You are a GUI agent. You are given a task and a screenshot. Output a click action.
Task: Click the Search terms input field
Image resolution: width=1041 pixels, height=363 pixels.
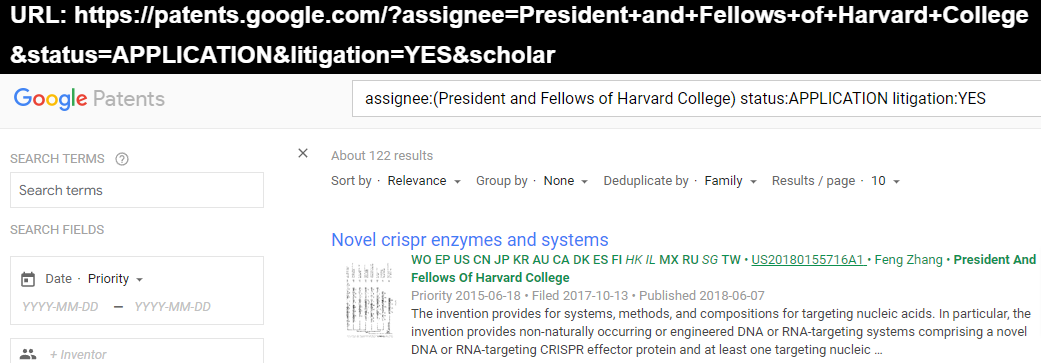(137, 190)
